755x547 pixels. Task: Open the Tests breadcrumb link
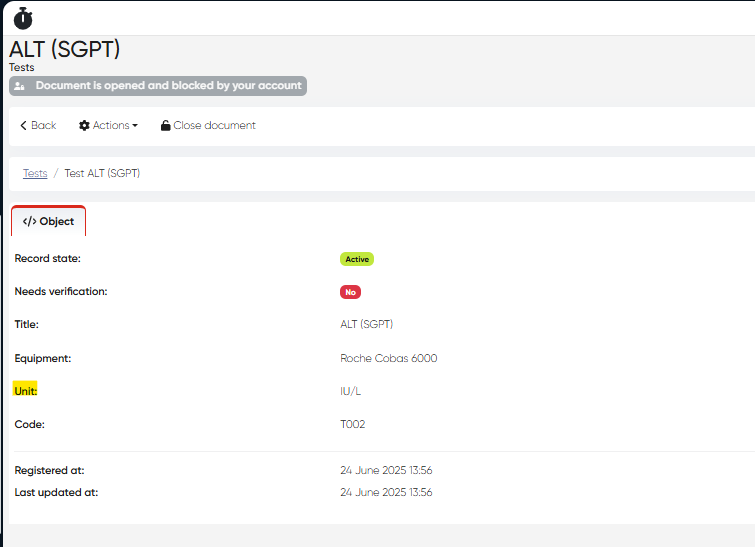35,173
